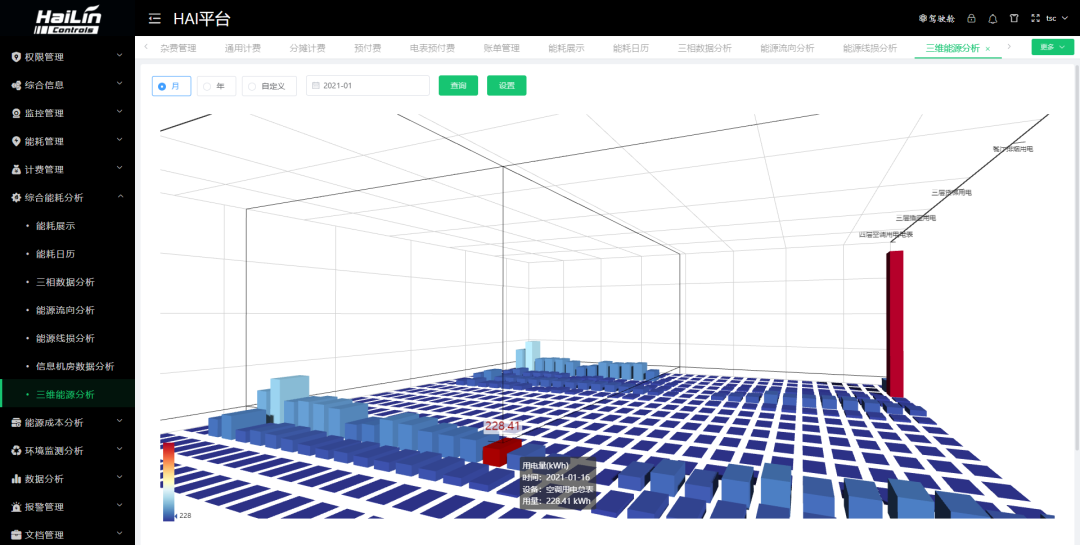
Task: Enter fullscreen mode via the fullscreen icon
Action: [x=1035, y=18]
